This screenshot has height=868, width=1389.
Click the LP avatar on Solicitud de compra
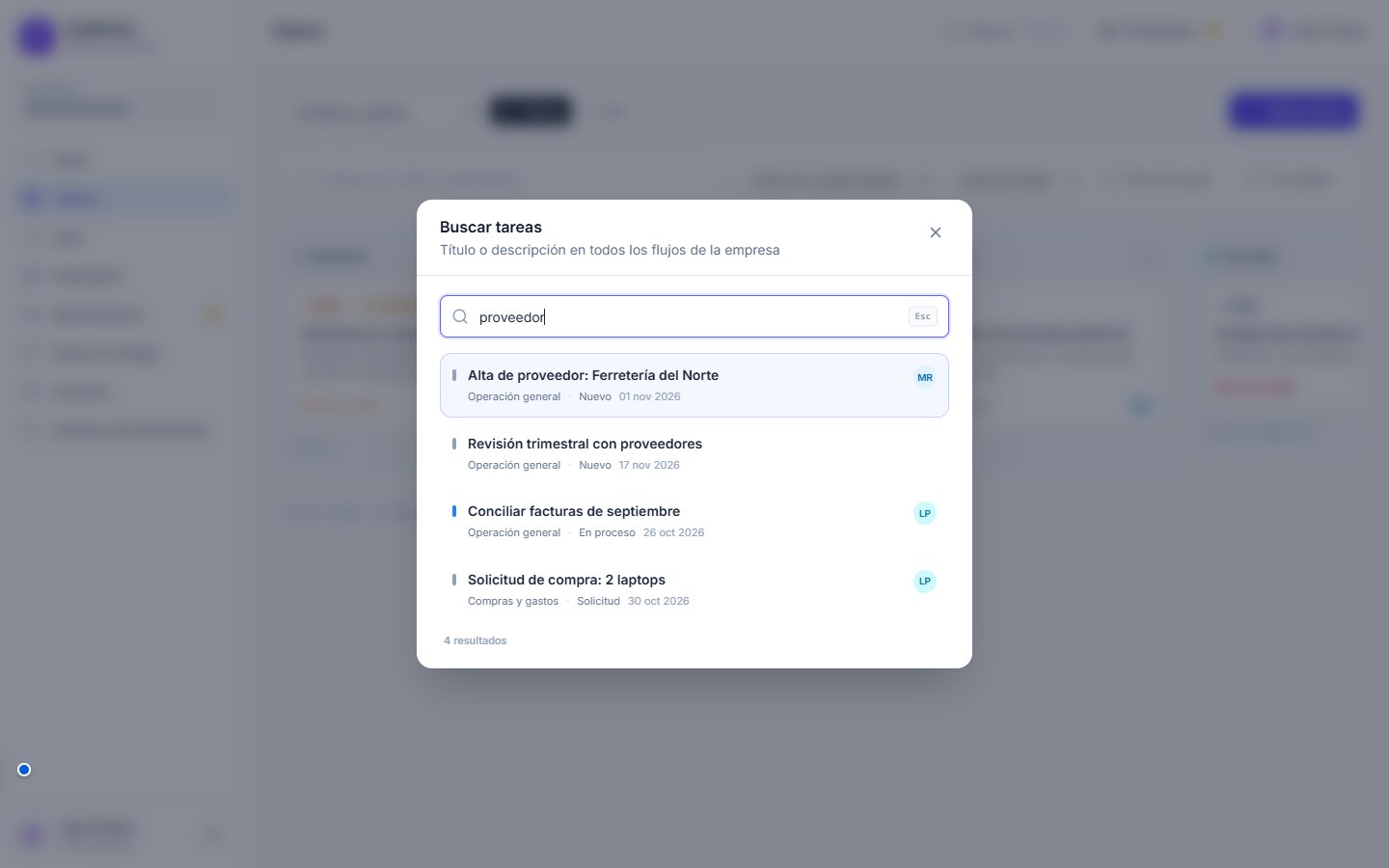click(925, 581)
